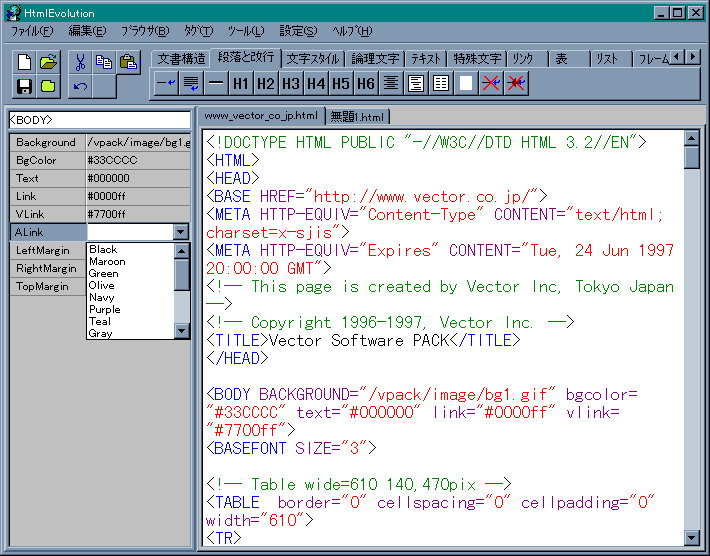Switch to the 文字スタイル tab
710x556 pixels.
pos(312,59)
